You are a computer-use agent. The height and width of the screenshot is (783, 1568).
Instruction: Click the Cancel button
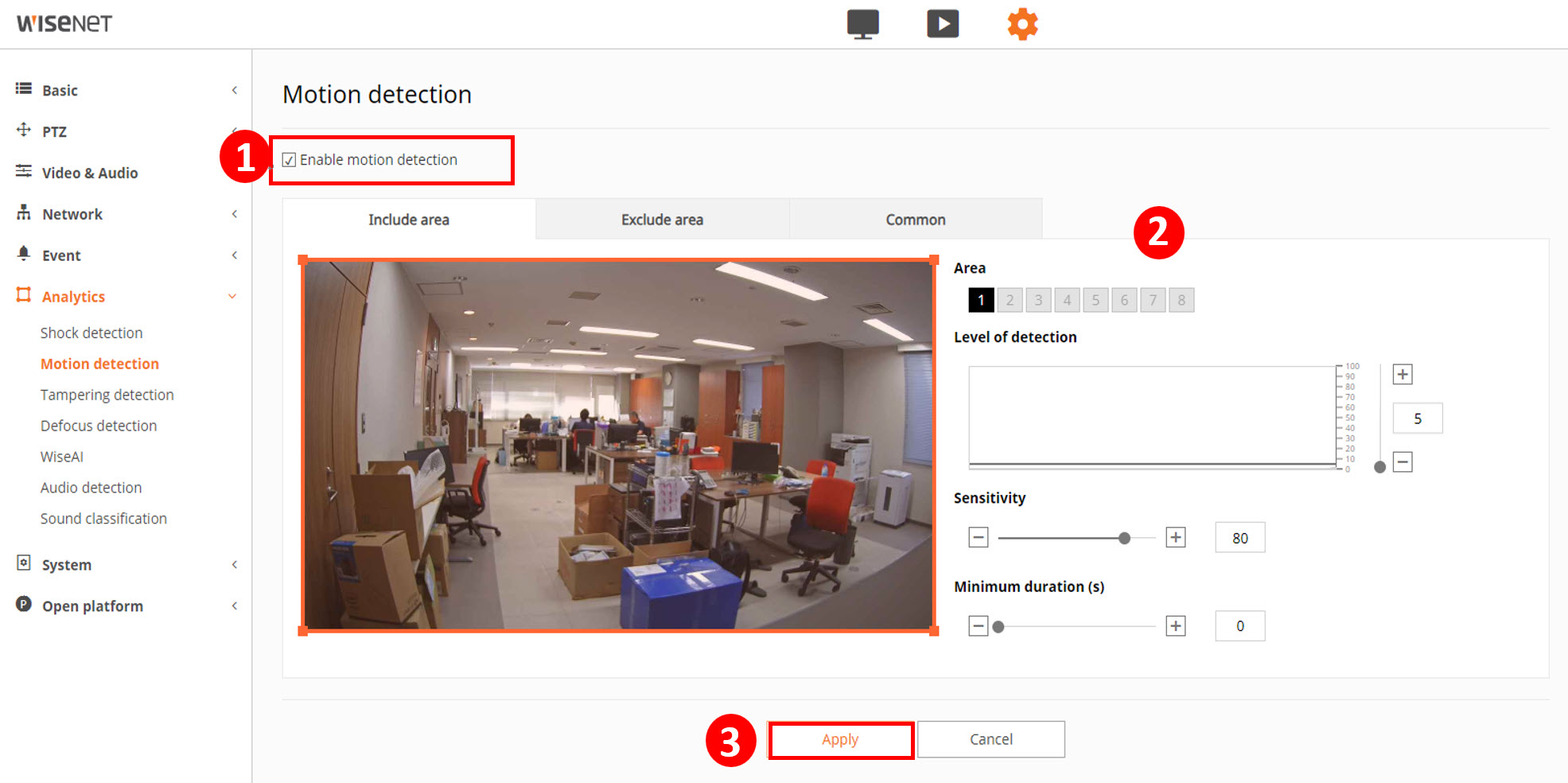[990, 740]
